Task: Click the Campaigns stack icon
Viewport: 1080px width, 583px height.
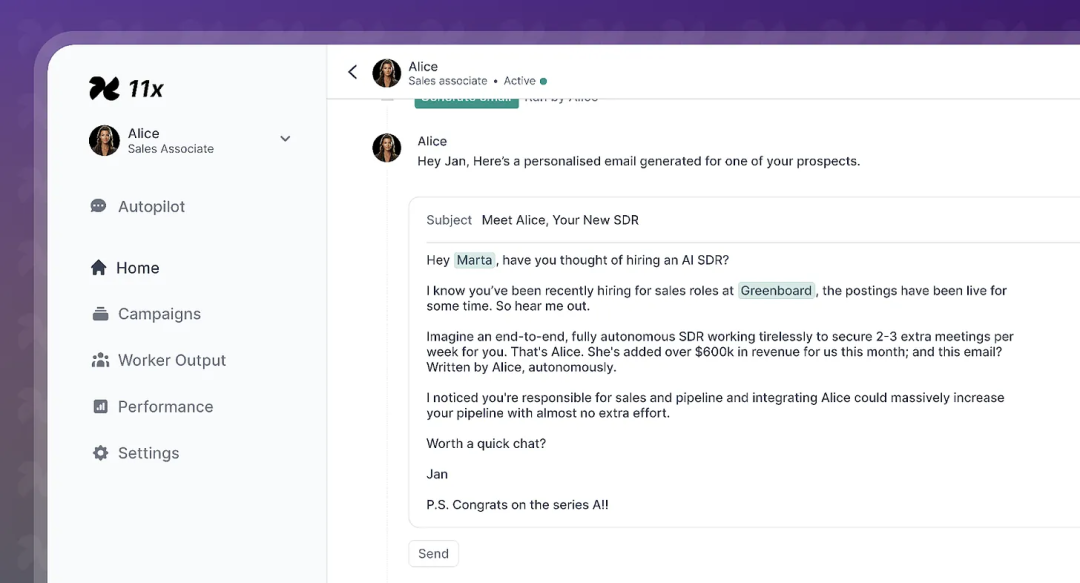Action: pyautogui.click(x=101, y=314)
